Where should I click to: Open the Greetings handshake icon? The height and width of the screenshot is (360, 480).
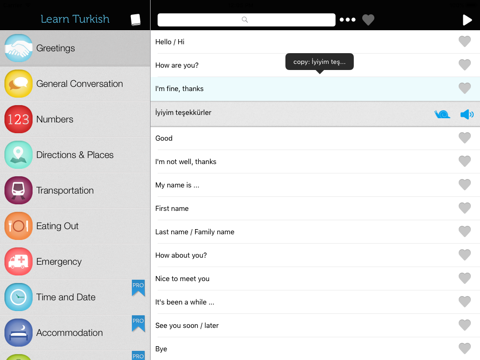(18, 48)
